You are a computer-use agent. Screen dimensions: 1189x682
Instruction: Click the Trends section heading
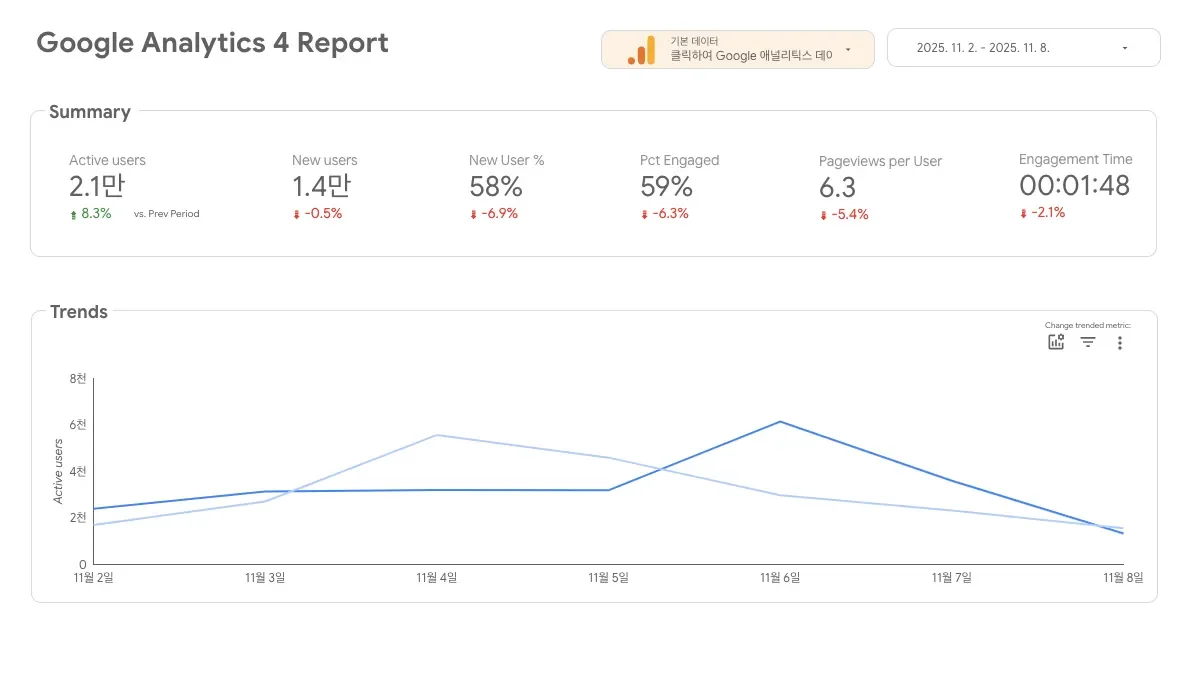pos(79,312)
